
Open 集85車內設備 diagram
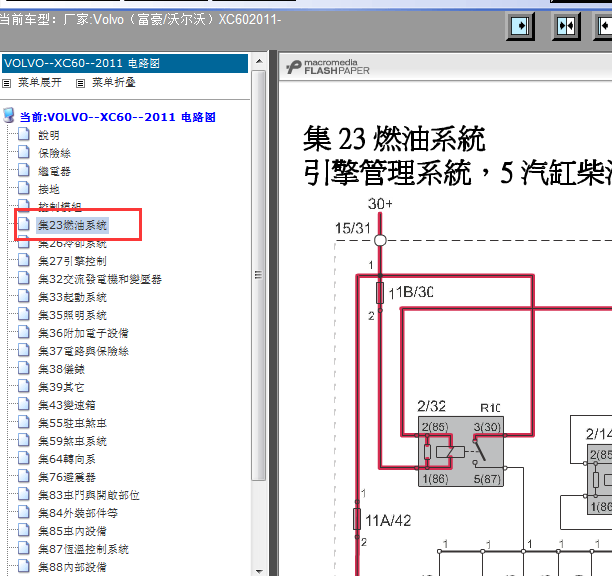(72, 531)
